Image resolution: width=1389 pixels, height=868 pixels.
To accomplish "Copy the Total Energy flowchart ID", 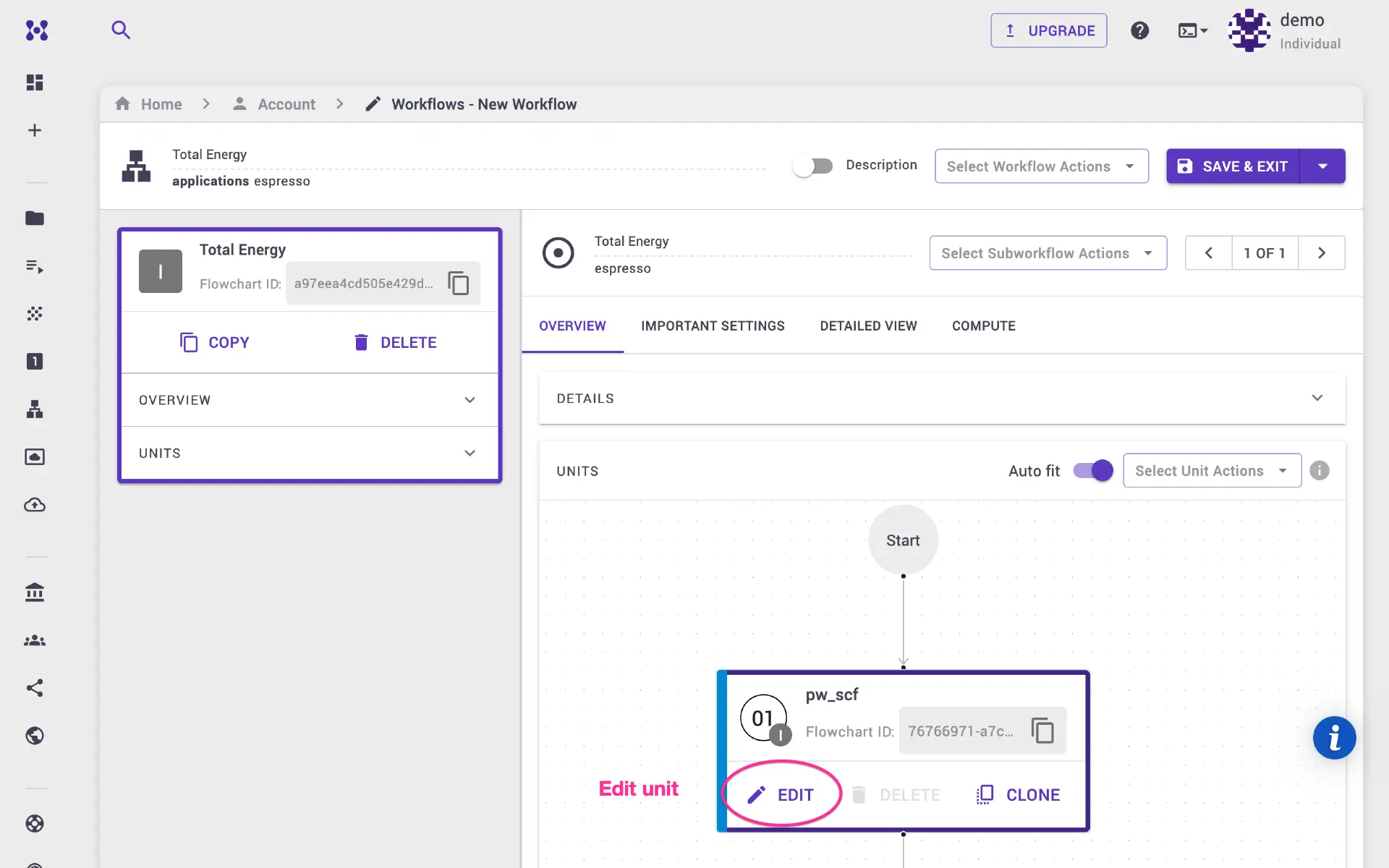I will [459, 283].
